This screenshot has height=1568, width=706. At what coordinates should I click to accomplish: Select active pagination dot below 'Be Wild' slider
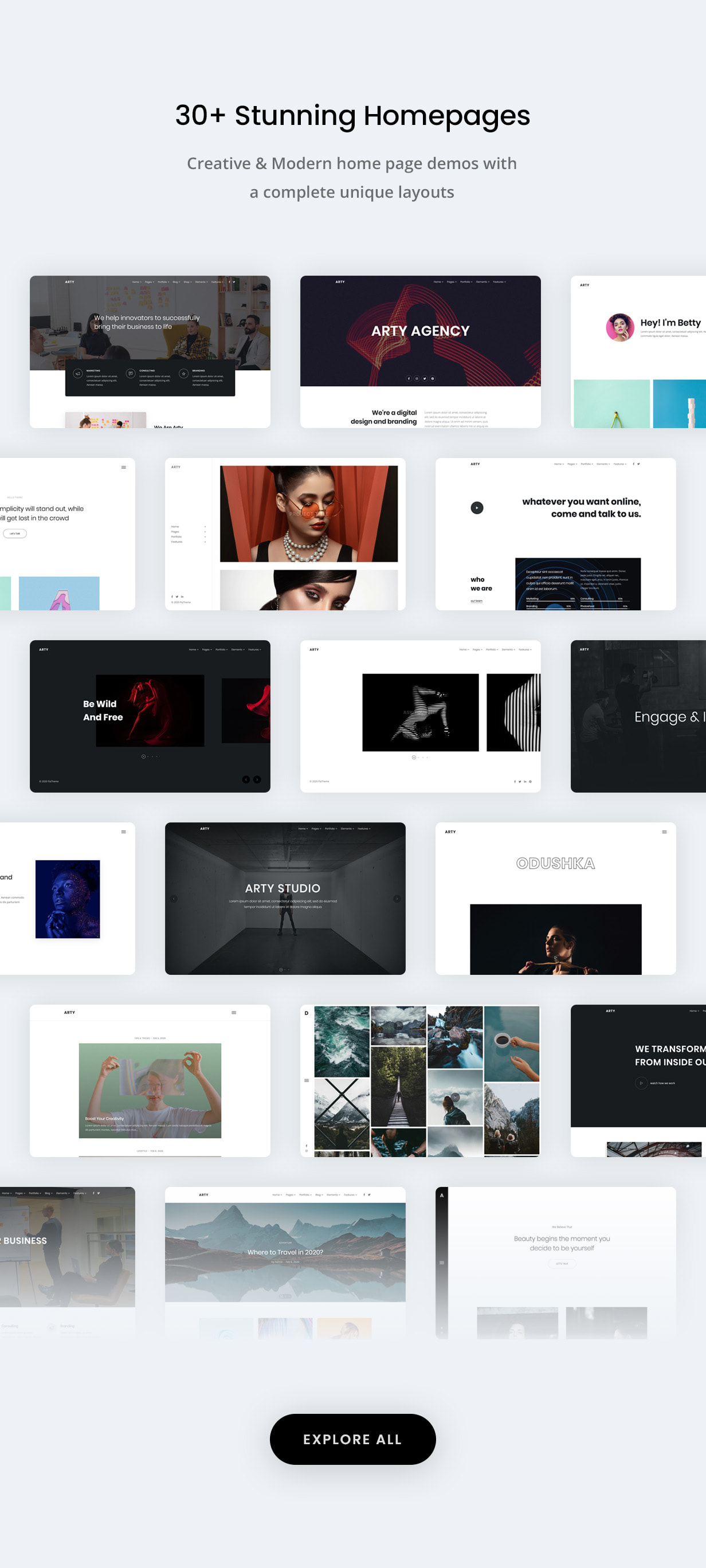click(x=143, y=756)
